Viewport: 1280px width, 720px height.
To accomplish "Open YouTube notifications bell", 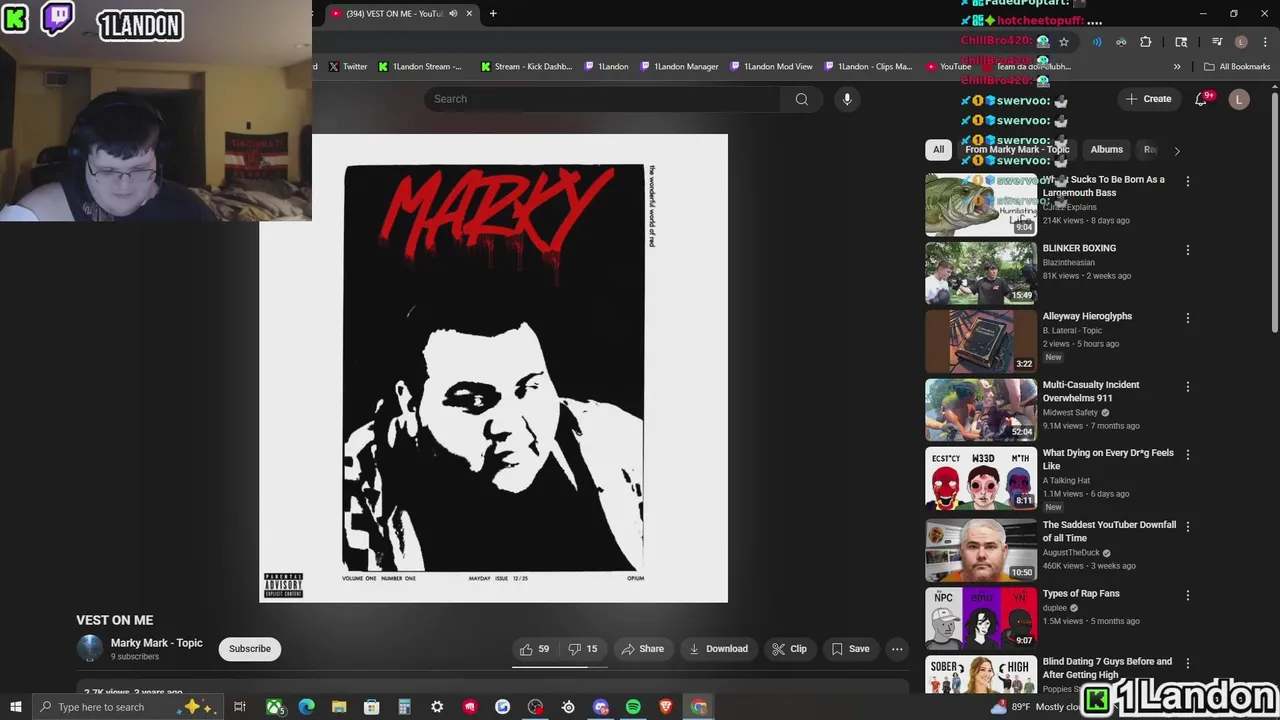I will (1201, 99).
